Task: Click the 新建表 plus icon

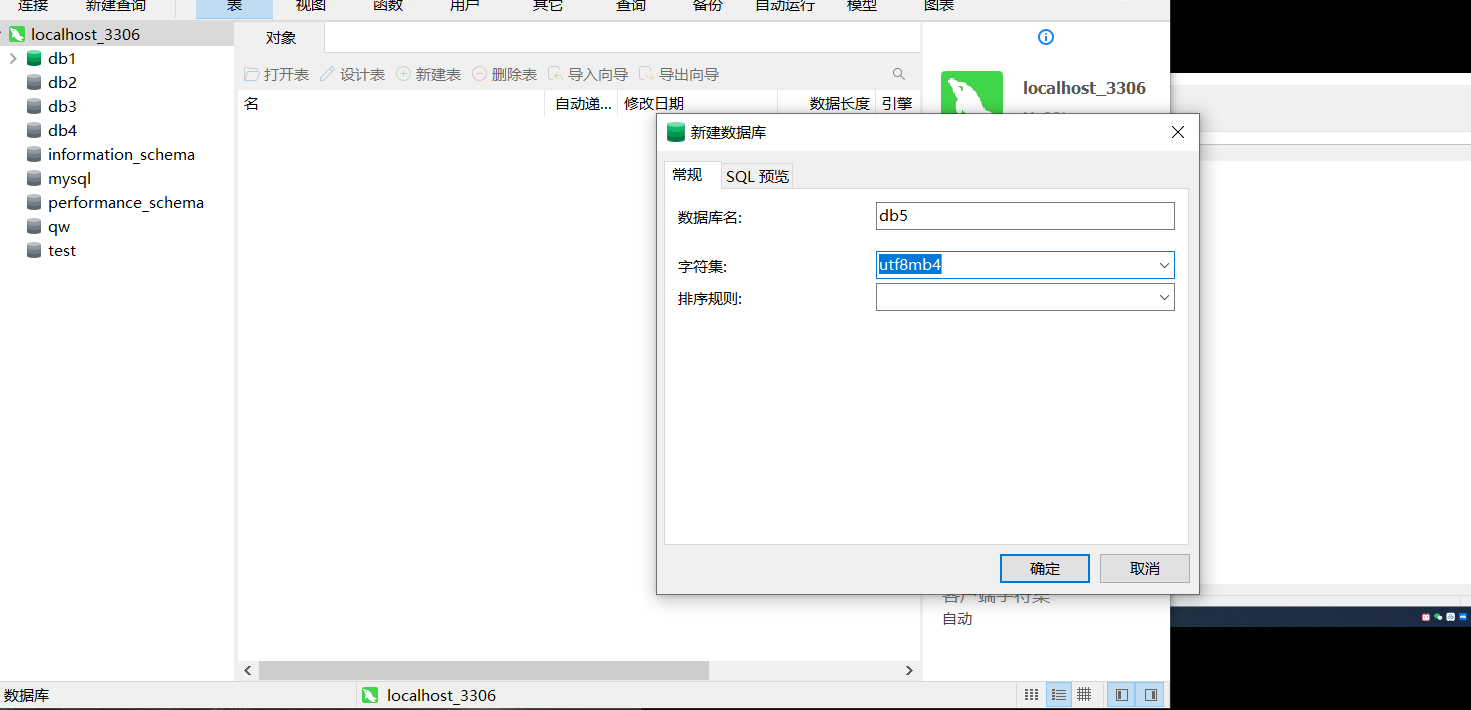Action: tap(404, 75)
